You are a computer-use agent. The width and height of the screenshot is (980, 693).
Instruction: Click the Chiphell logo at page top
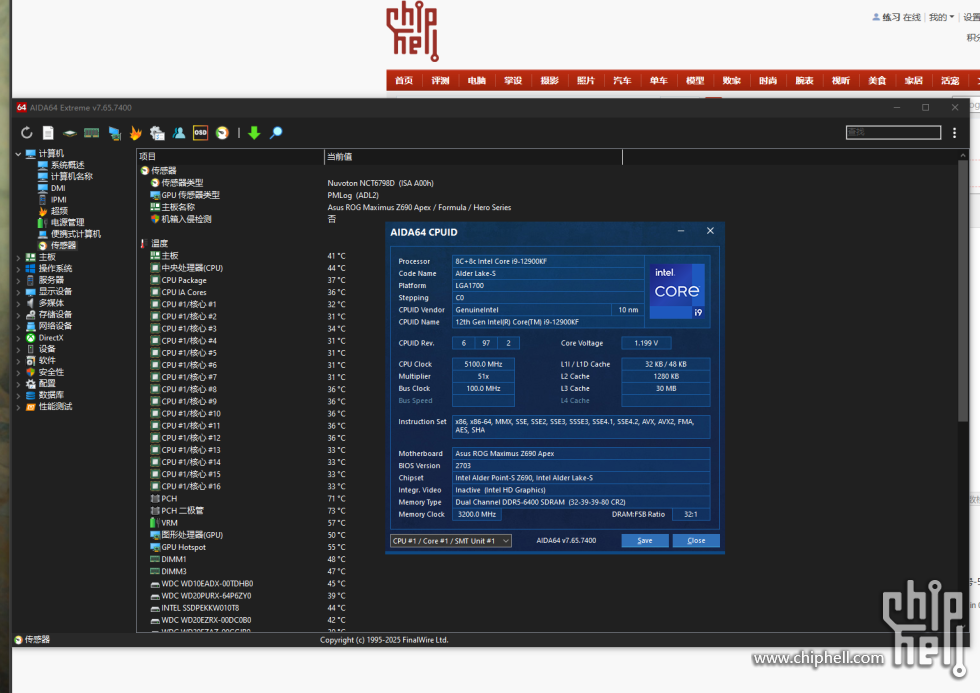(412, 31)
